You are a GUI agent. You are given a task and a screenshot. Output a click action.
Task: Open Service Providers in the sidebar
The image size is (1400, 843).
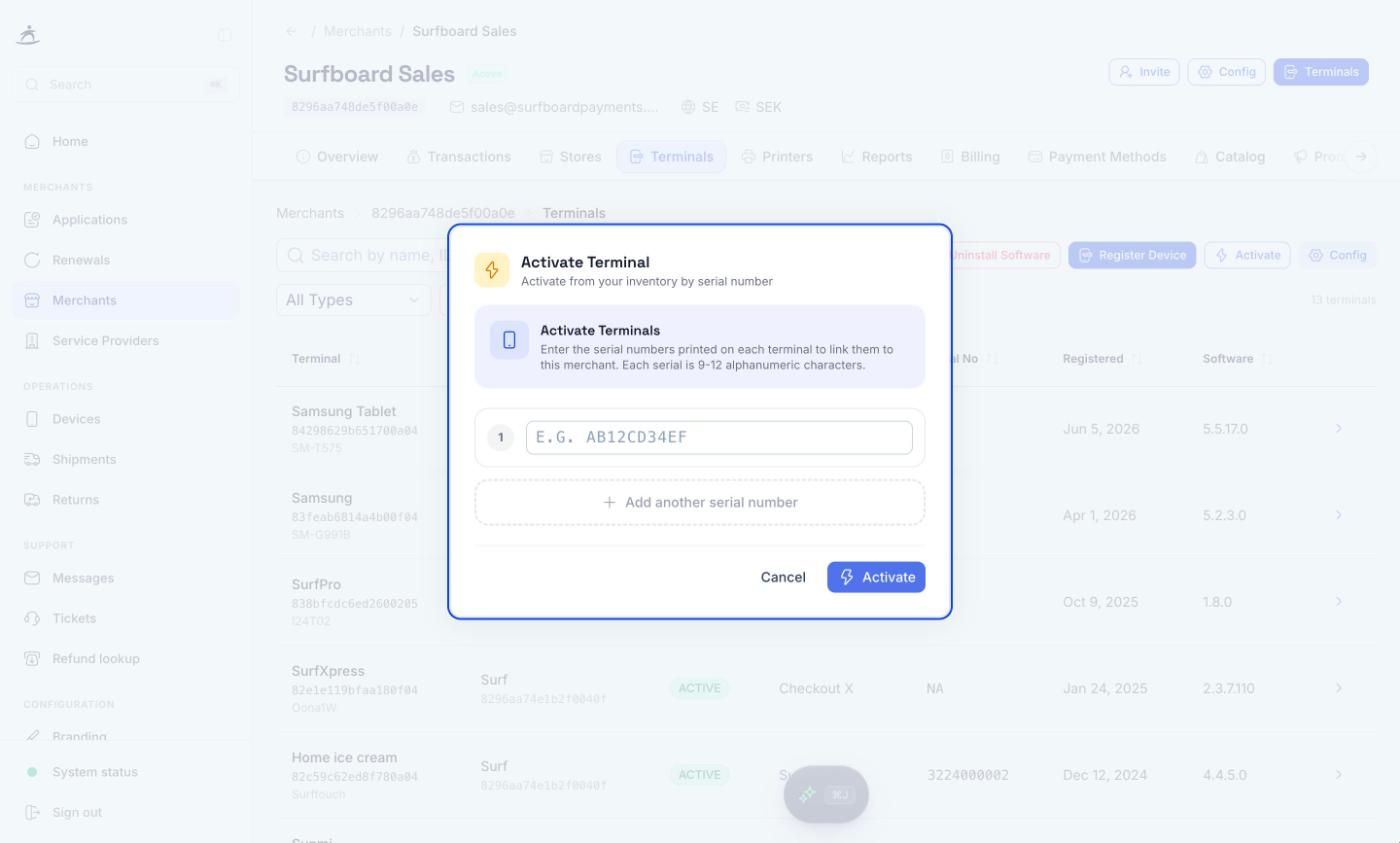[126, 341]
